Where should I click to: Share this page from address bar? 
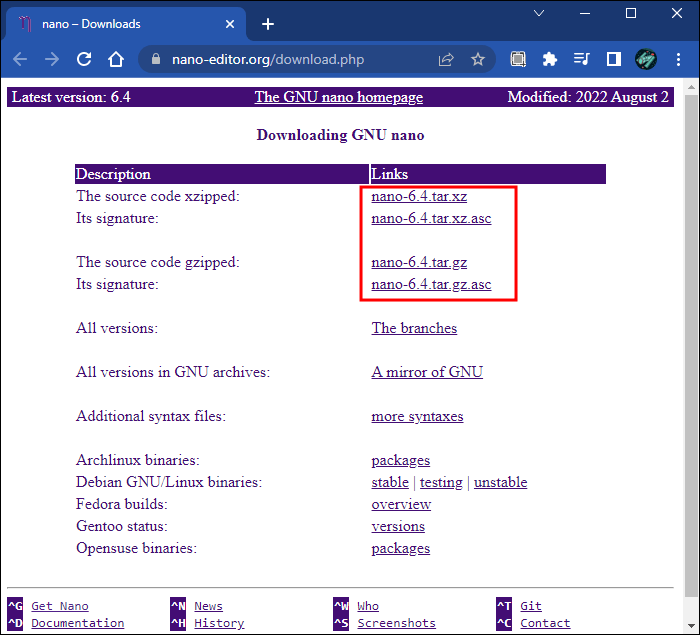coord(446,59)
